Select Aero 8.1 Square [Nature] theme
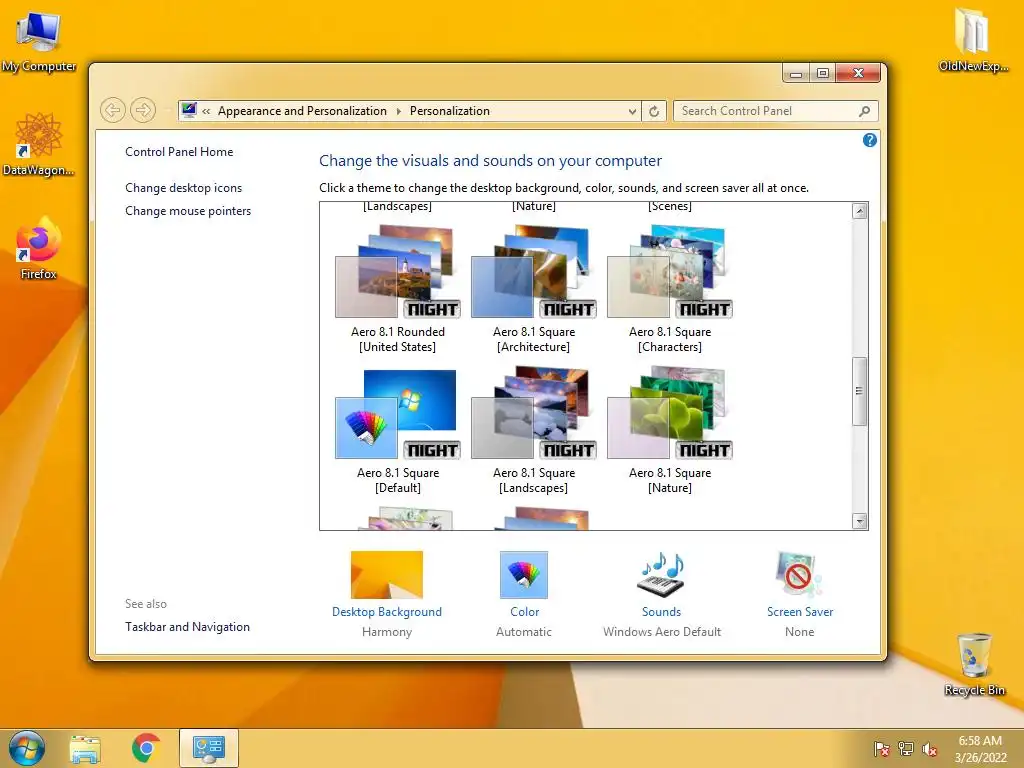This screenshot has width=1024, height=768. click(670, 431)
